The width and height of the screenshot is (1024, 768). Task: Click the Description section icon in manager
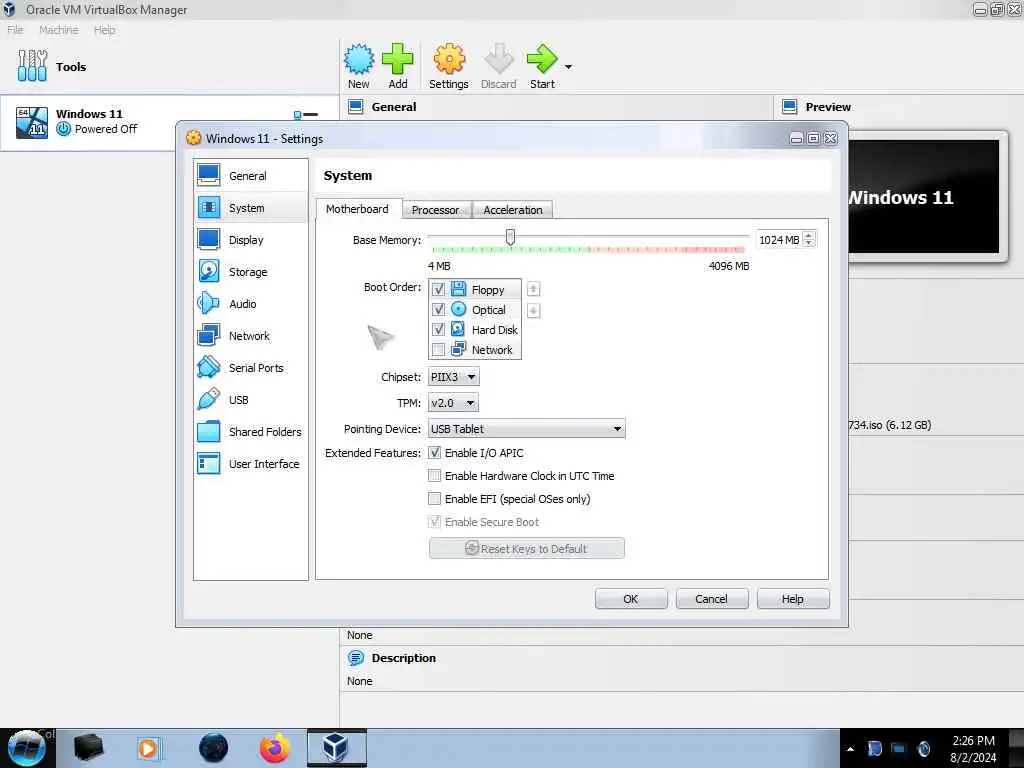(x=356, y=658)
